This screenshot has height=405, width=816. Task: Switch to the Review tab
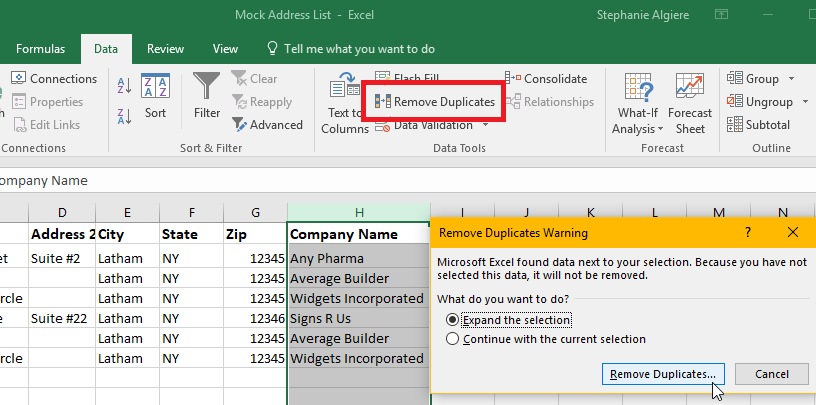[x=165, y=48]
